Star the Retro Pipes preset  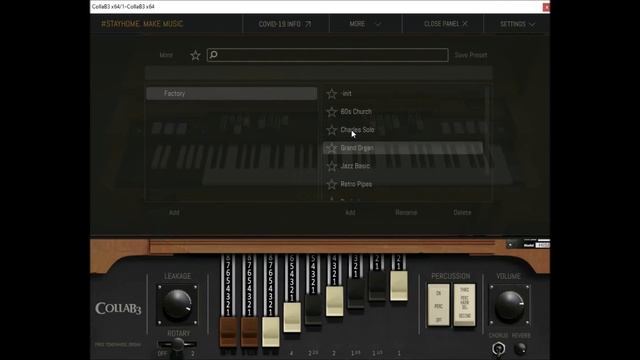pyautogui.click(x=332, y=184)
